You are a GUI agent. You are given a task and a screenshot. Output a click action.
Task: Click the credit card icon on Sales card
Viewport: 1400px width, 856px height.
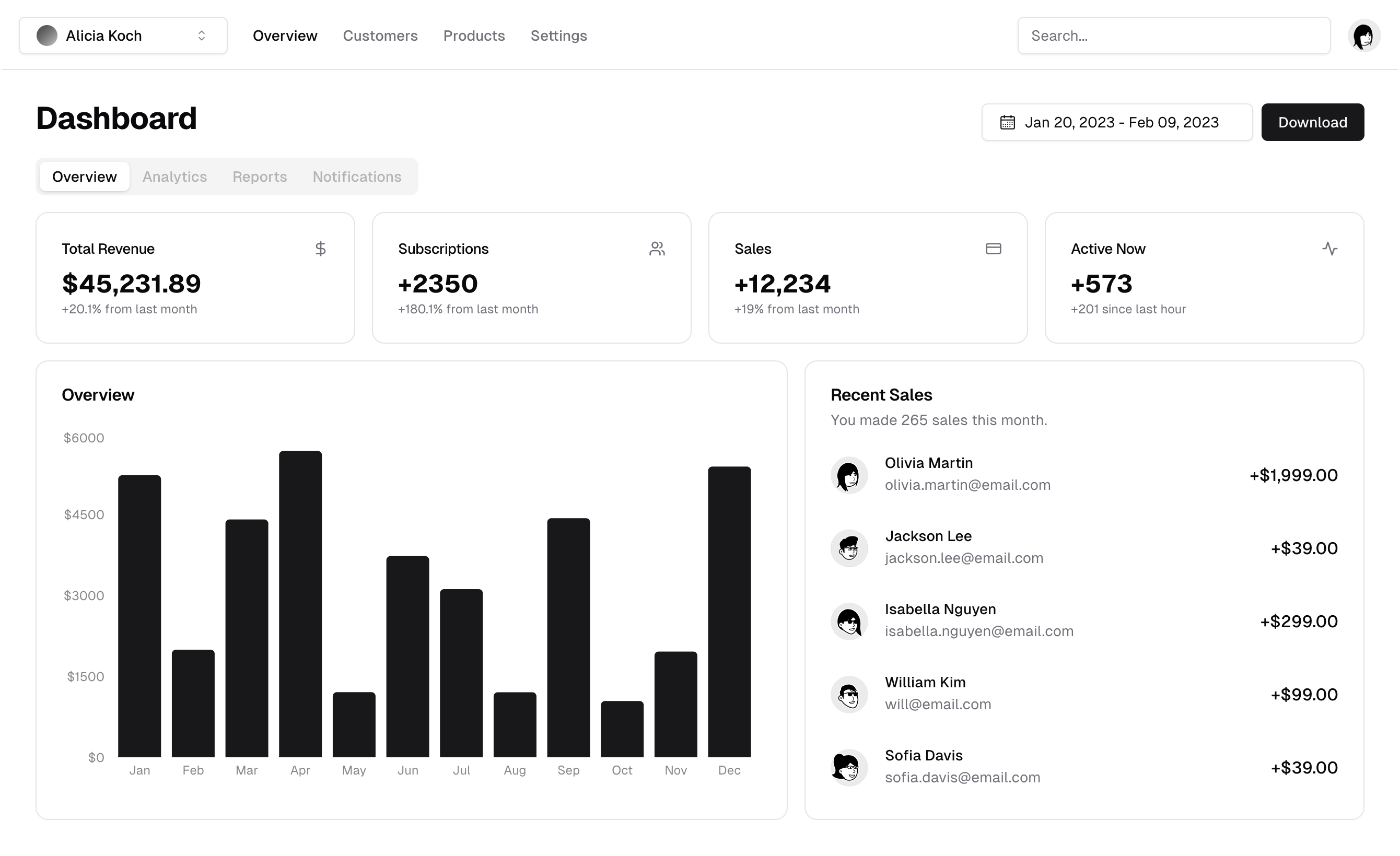click(x=993, y=248)
